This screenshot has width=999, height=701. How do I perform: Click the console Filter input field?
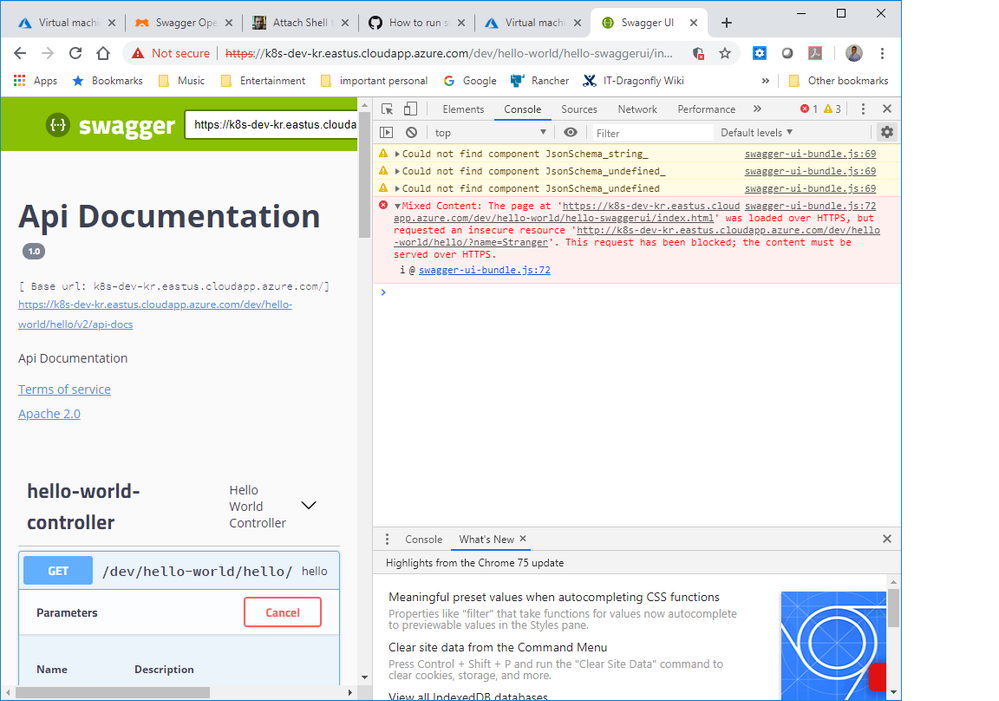click(x=650, y=132)
